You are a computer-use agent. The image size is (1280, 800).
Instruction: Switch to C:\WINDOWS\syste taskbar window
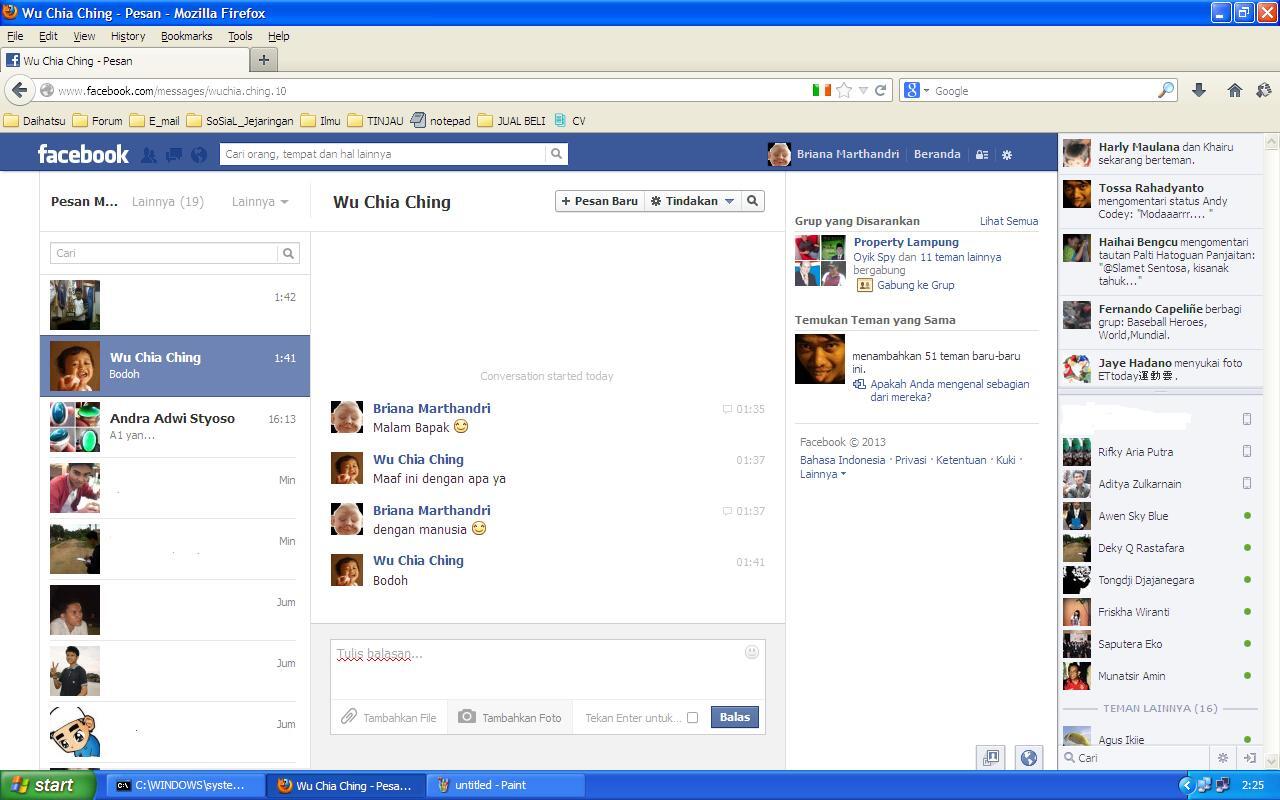point(185,785)
